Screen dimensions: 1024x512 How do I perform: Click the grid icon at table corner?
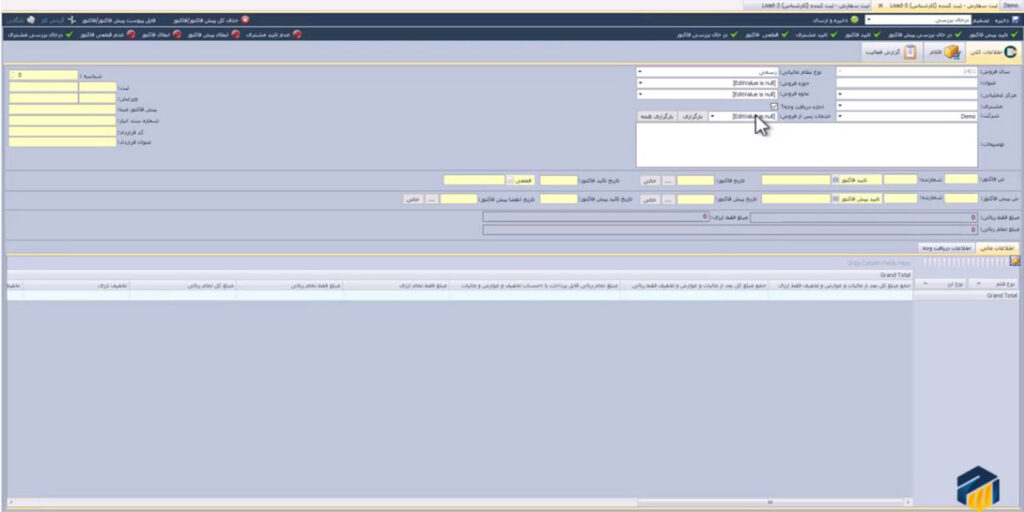pos(1015,261)
